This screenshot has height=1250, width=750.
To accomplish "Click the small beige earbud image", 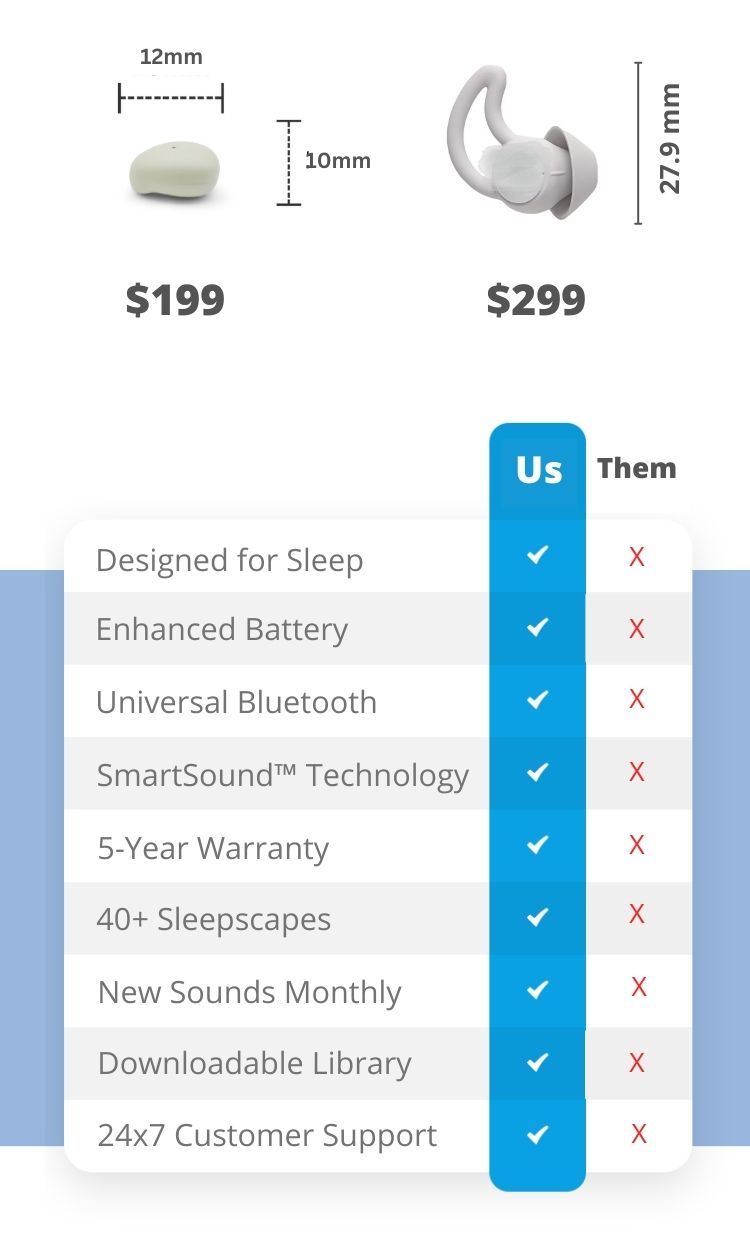I will (174, 173).
